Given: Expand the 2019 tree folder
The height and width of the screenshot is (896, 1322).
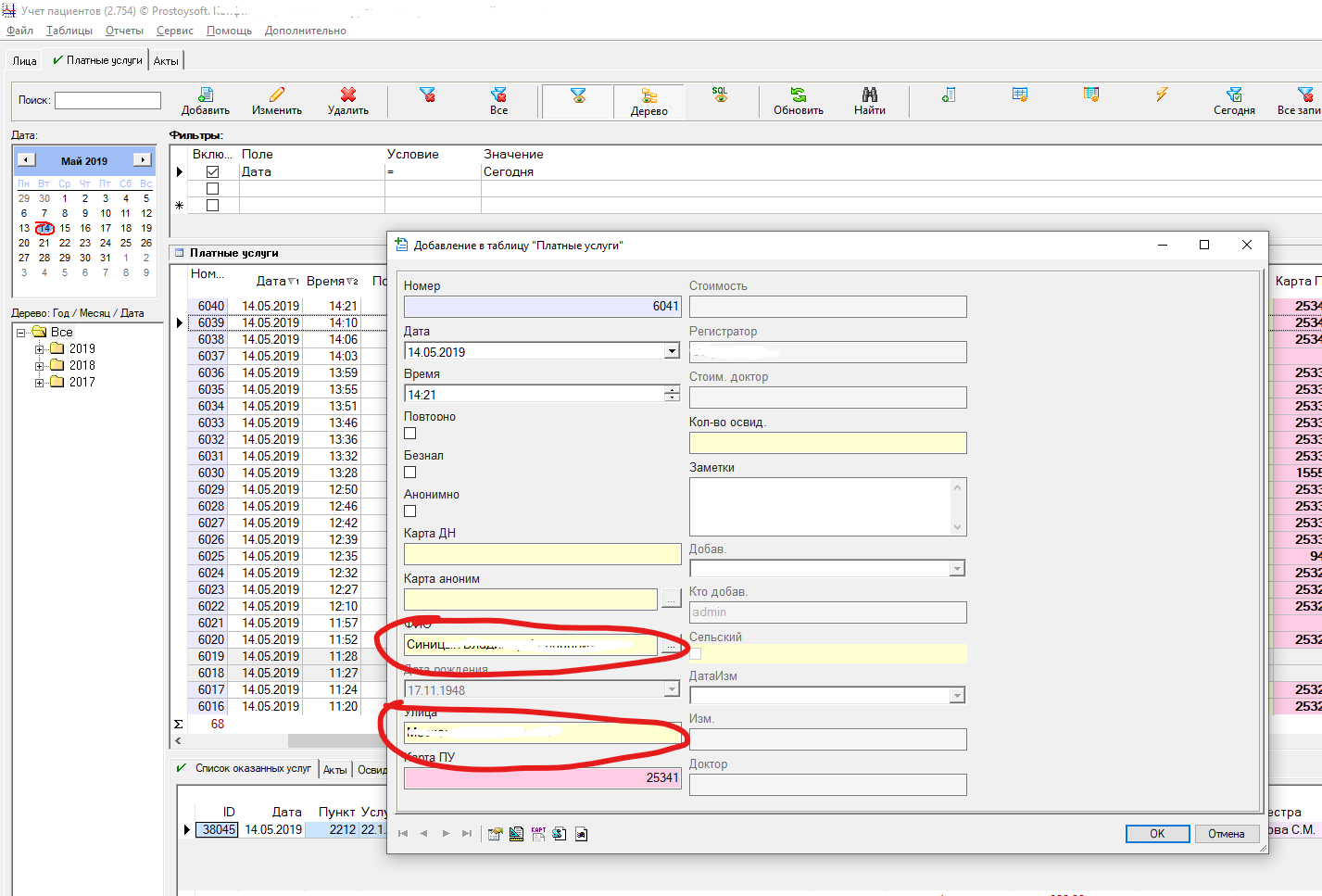Looking at the screenshot, I should point(40,349).
